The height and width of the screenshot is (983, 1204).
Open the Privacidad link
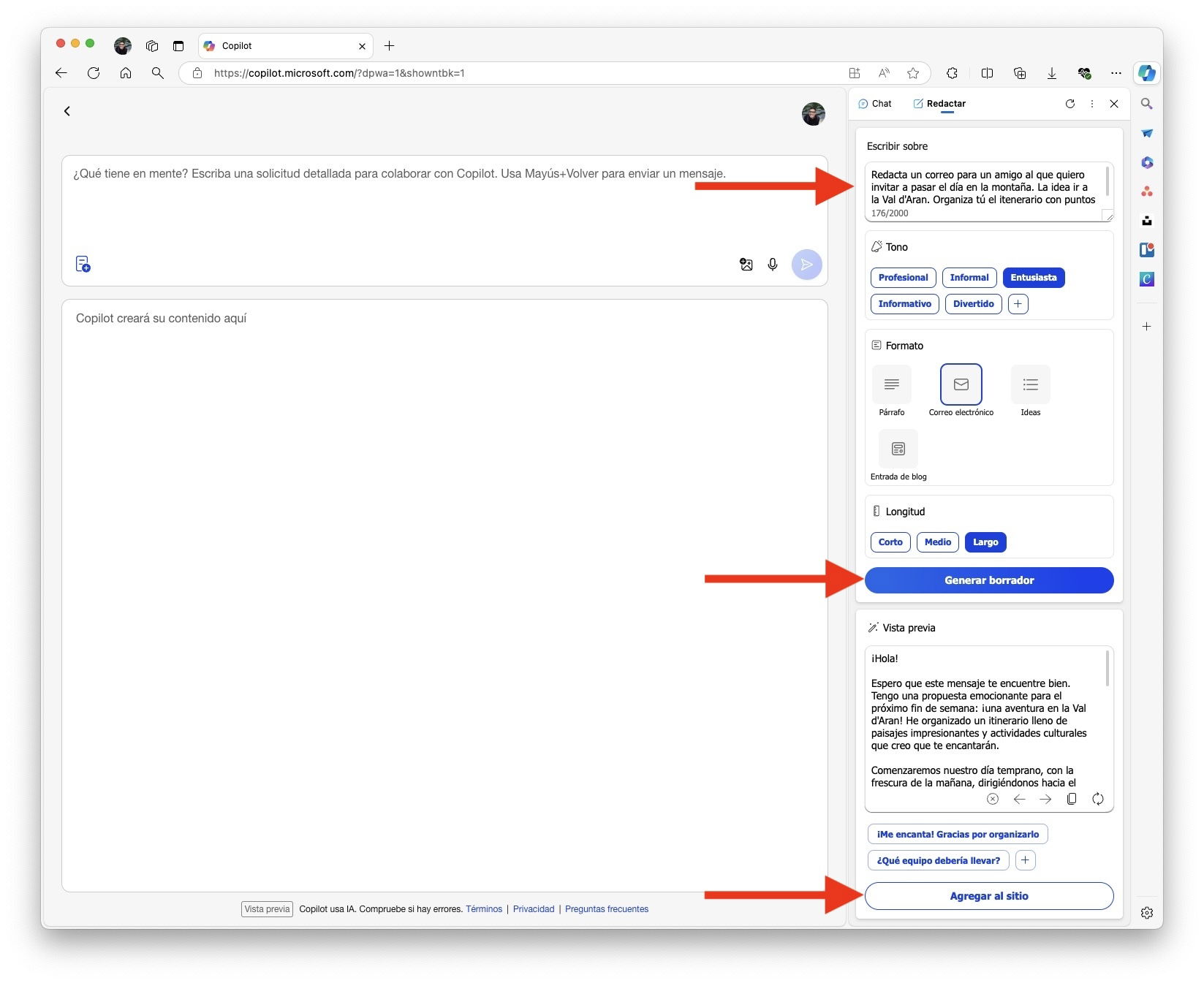(534, 909)
